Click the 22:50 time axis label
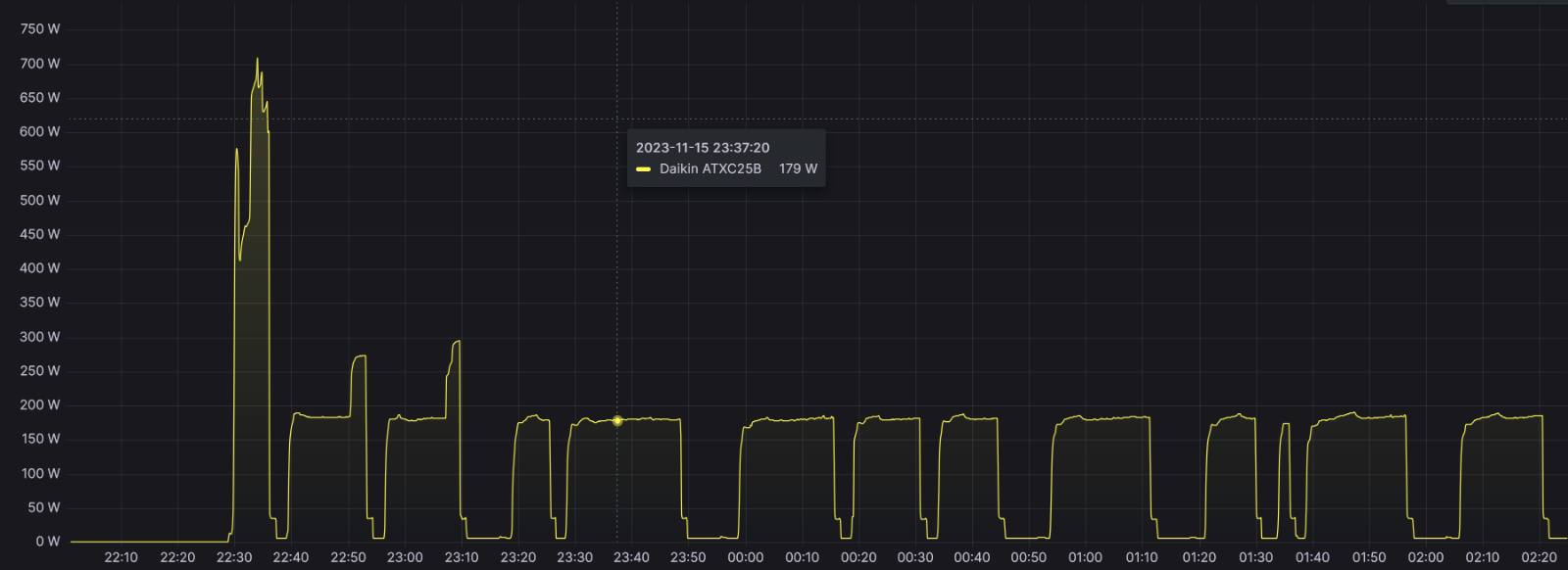Viewport: 1568px width, 570px height. pos(348,557)
